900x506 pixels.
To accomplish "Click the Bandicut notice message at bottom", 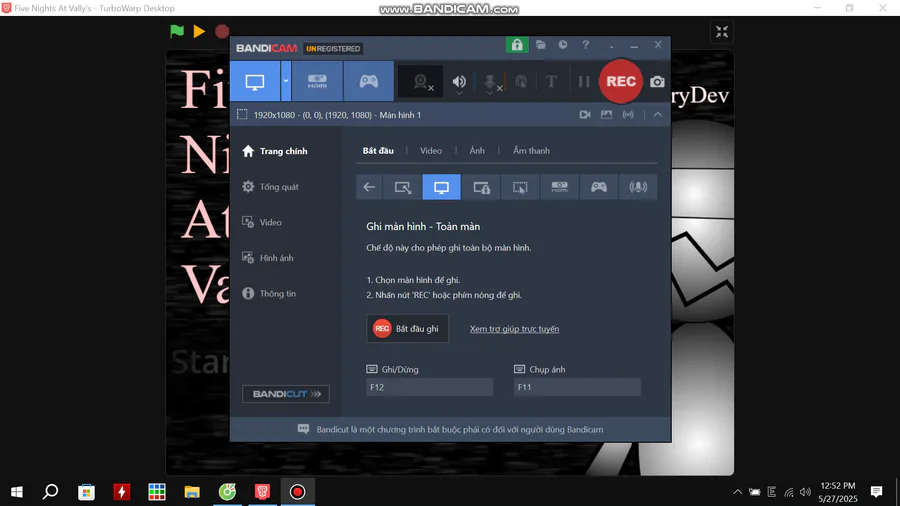I will click(451, 429).
